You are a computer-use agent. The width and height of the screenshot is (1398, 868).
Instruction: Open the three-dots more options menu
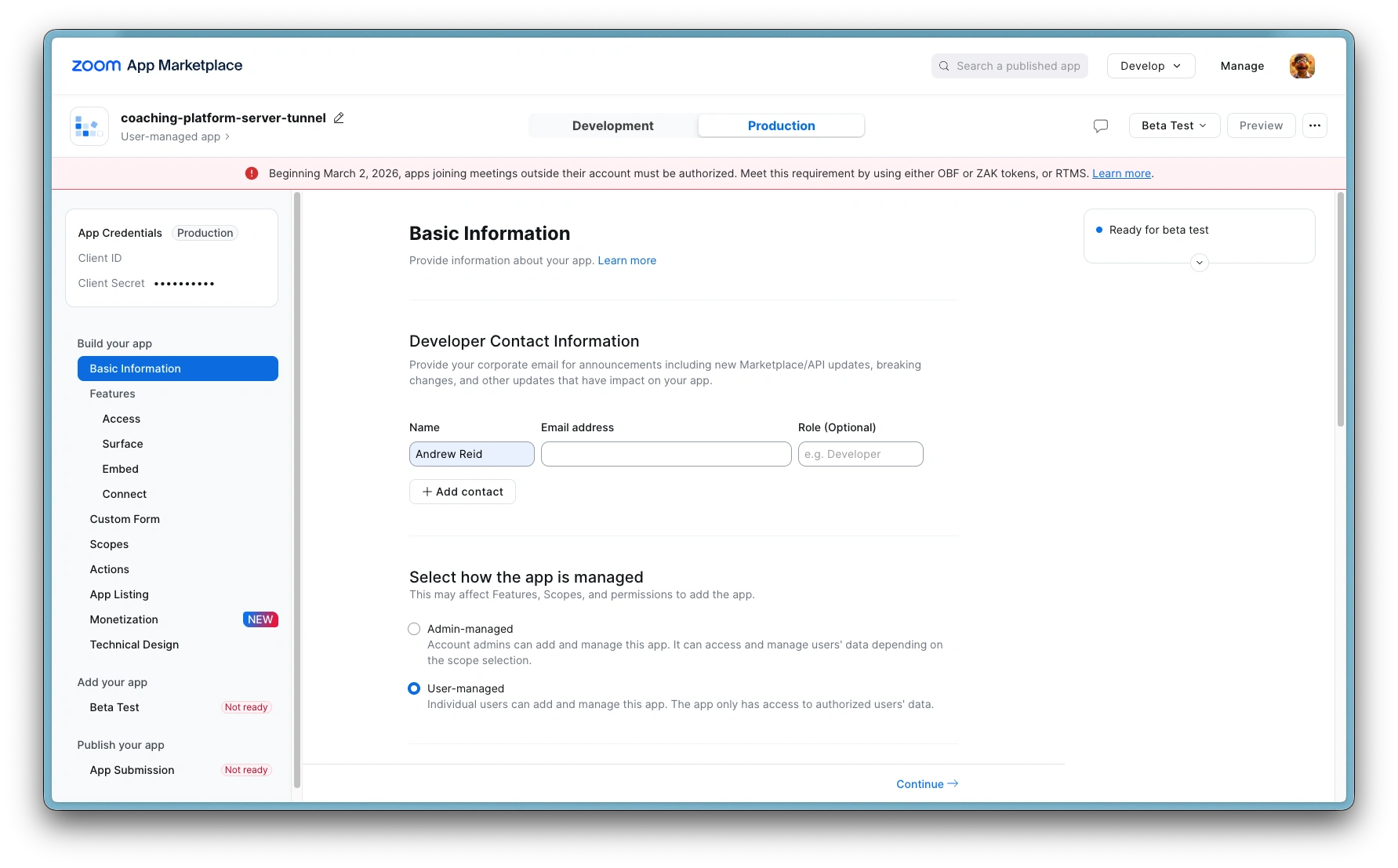click(x=1314, y=125)
